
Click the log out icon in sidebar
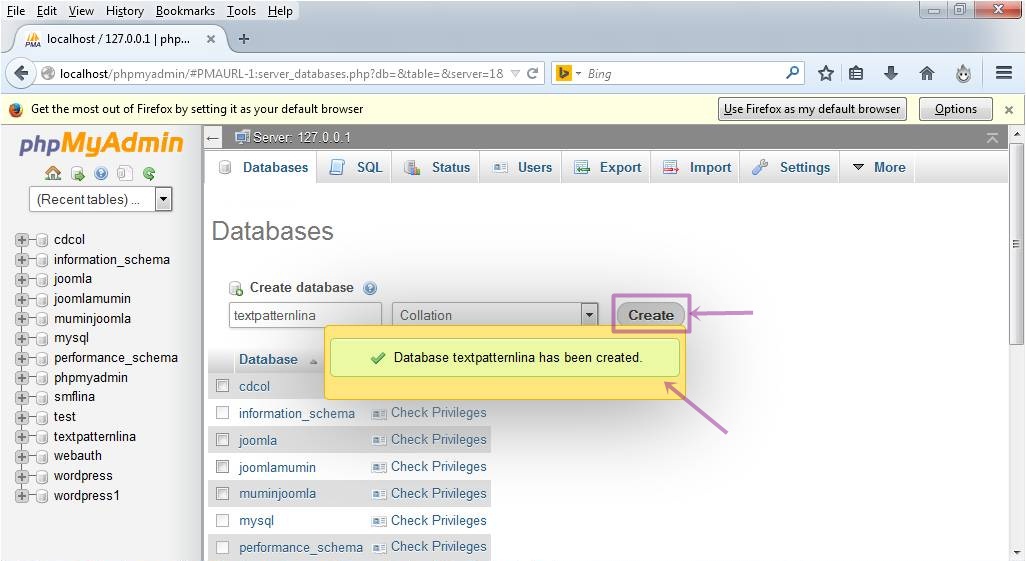77,173
